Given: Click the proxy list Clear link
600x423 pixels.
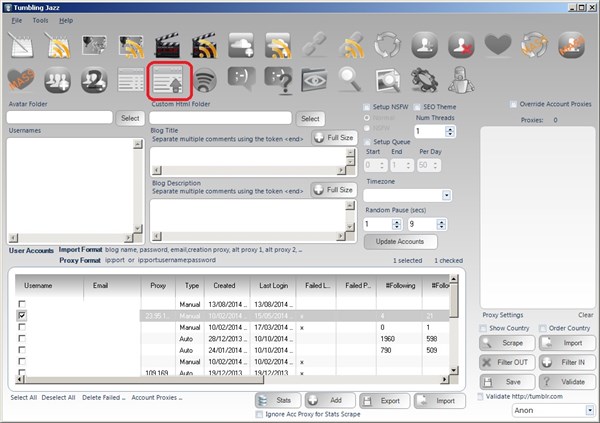Looking at the screenshot, I should pyautogui.click(x=585, y=315).
